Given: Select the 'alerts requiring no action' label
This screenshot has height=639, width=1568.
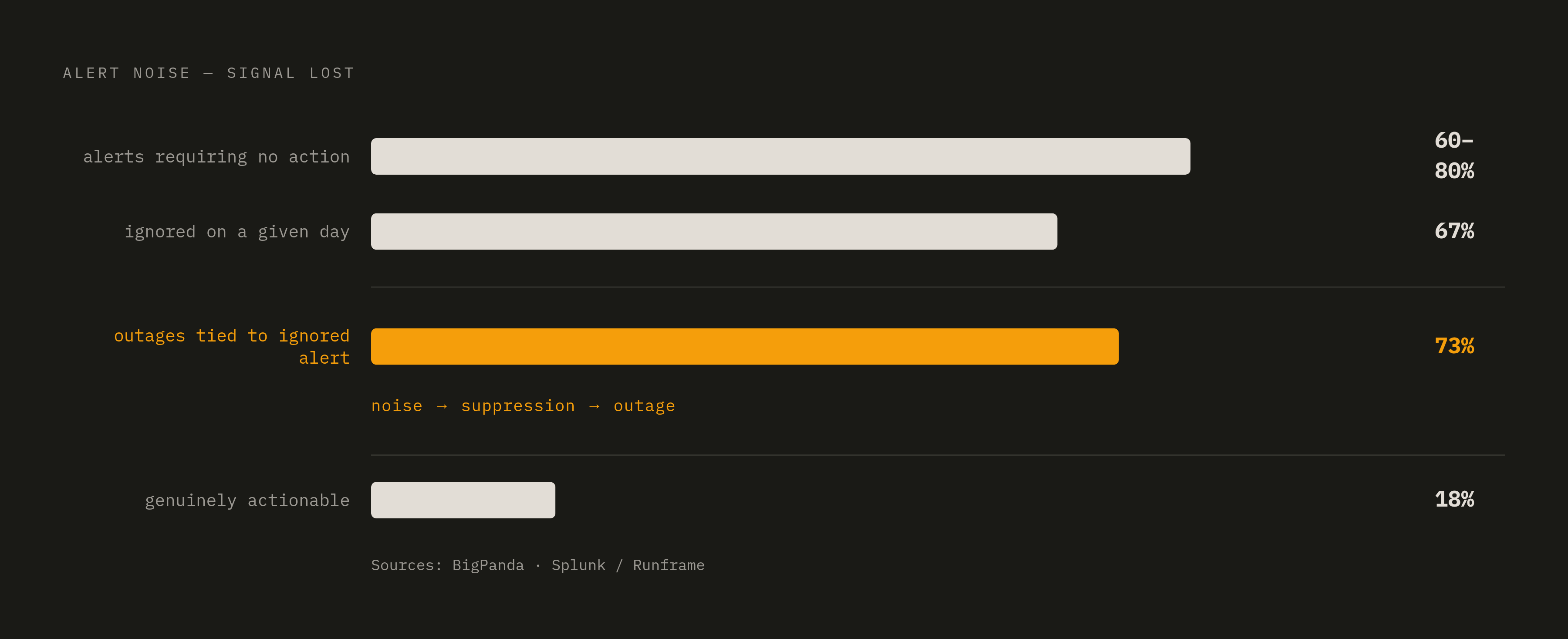Looking at the screenshot, I should coord(216,157).
